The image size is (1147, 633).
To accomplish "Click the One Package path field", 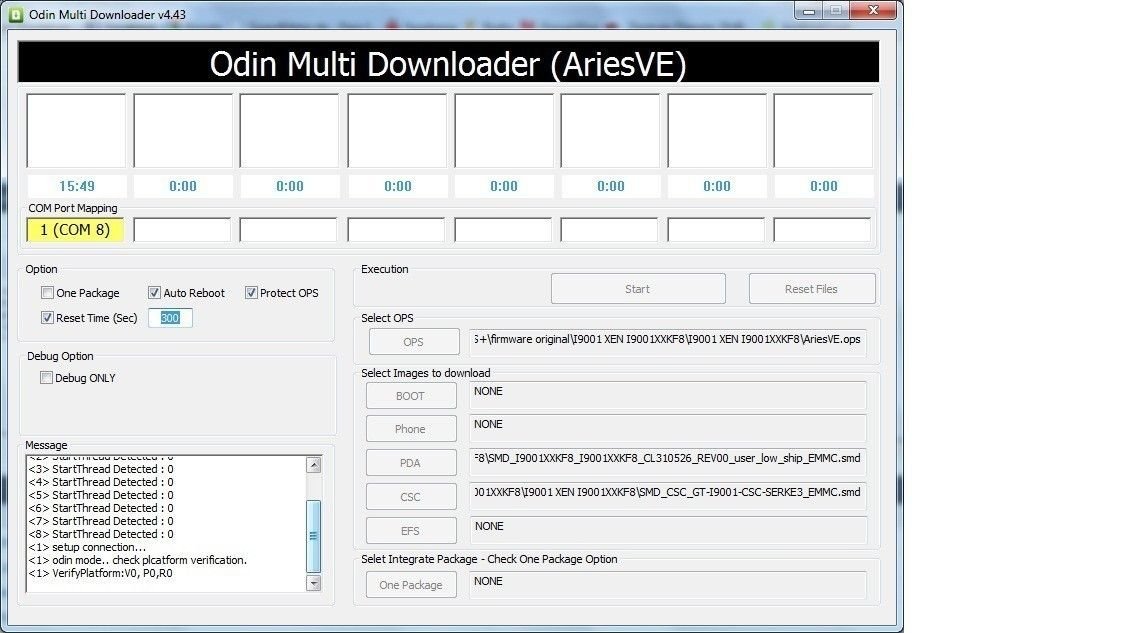I will pyautogui.click(x=668, y=585).
